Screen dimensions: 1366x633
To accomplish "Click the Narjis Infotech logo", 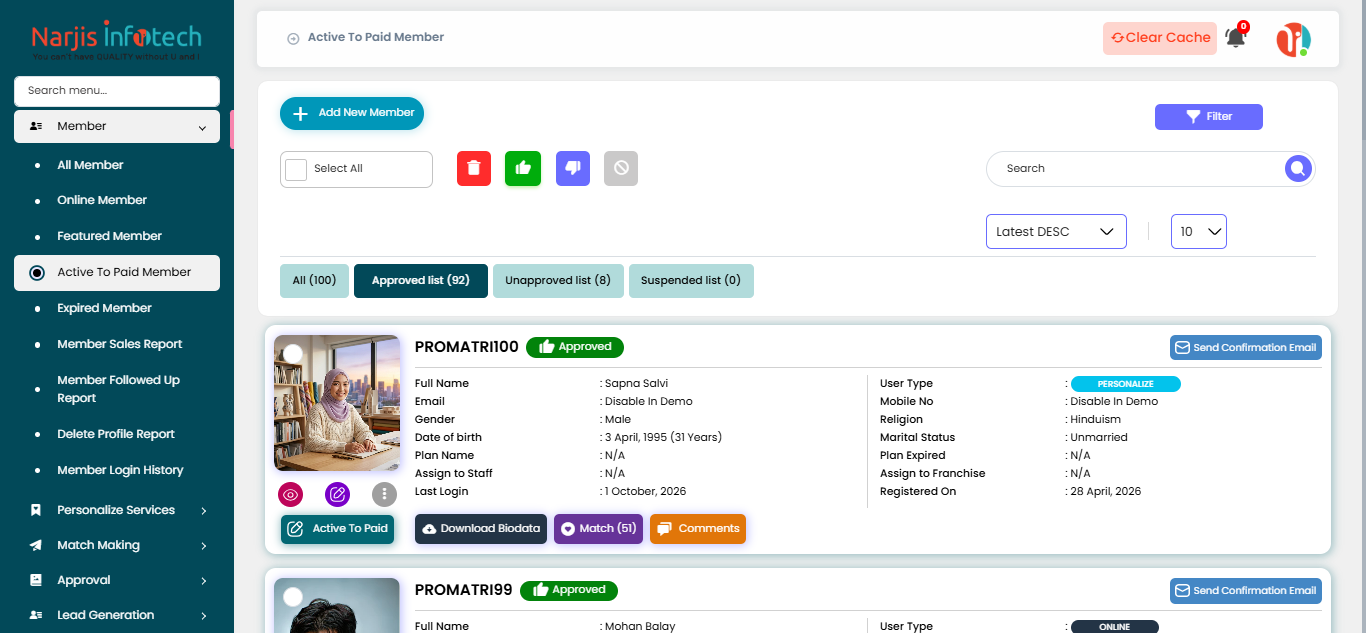I will [x=116, y=42].
